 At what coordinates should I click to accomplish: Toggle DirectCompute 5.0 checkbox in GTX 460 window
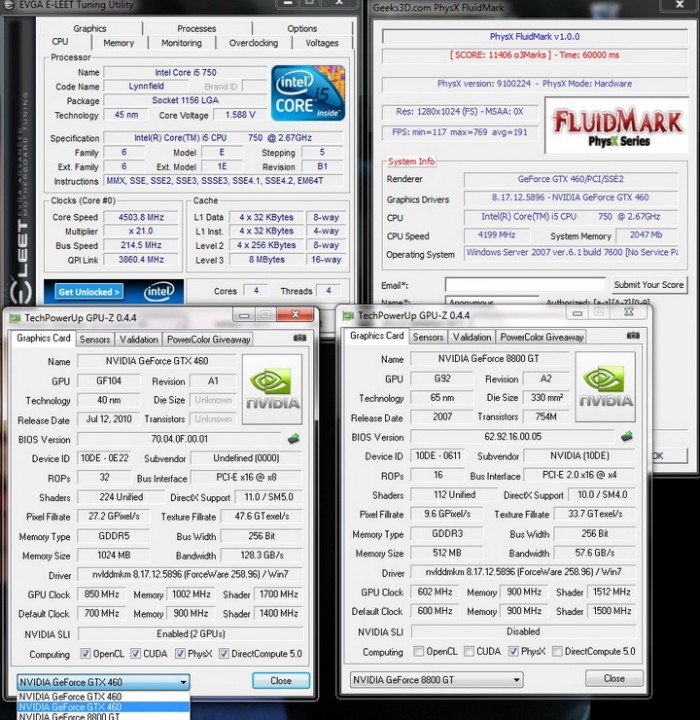[224, 653]
